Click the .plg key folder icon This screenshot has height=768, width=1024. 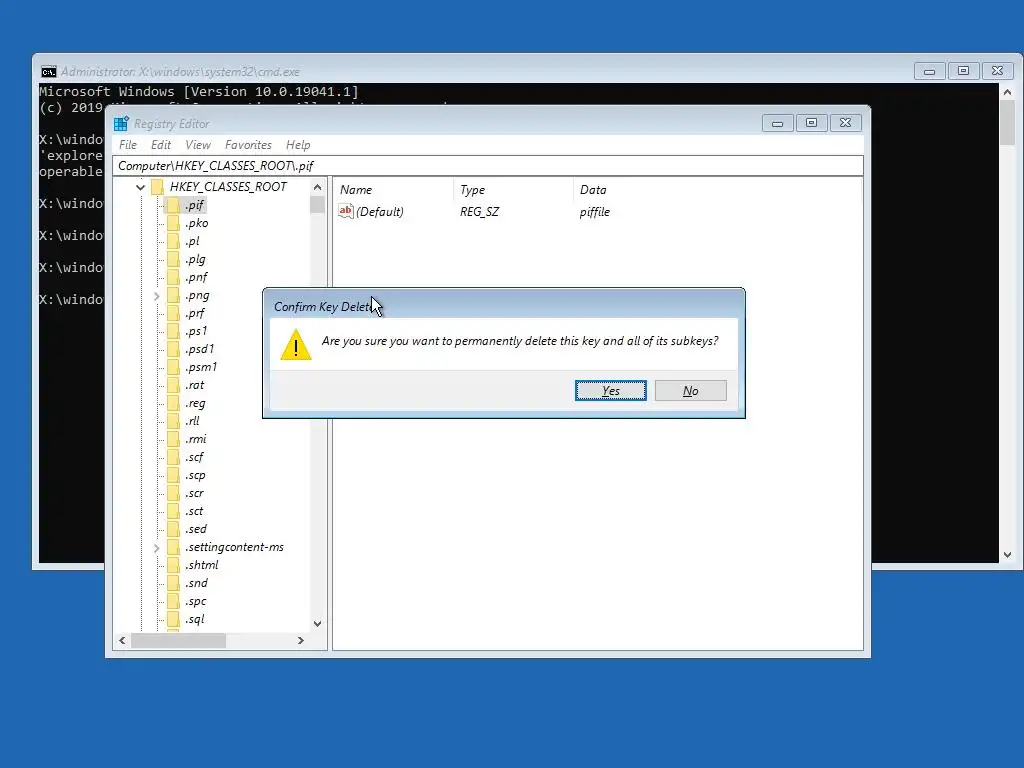(x=173, y=259)
